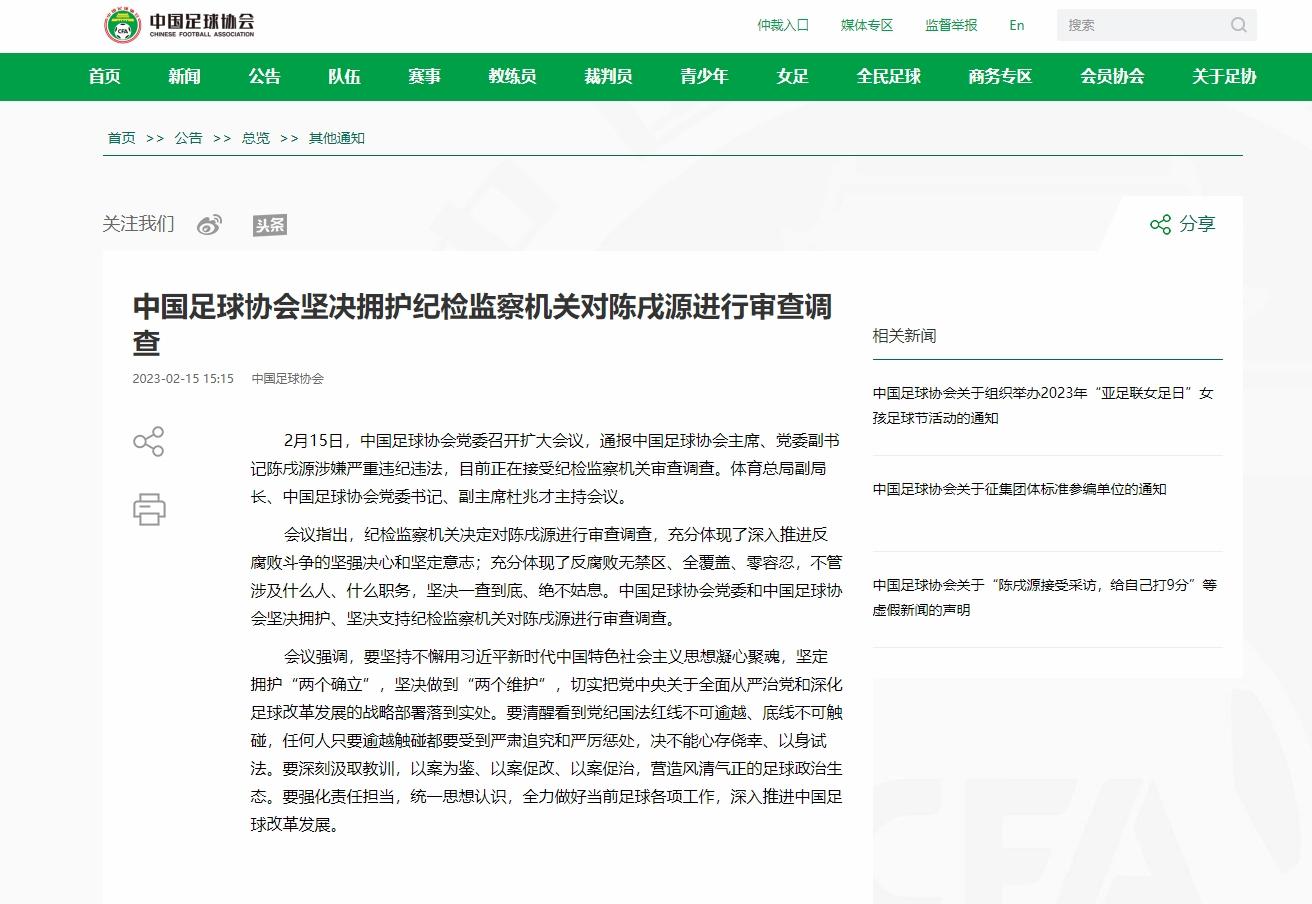
Task: Click the 分享 share icon at top right
Action: (x=1160, y=224)
